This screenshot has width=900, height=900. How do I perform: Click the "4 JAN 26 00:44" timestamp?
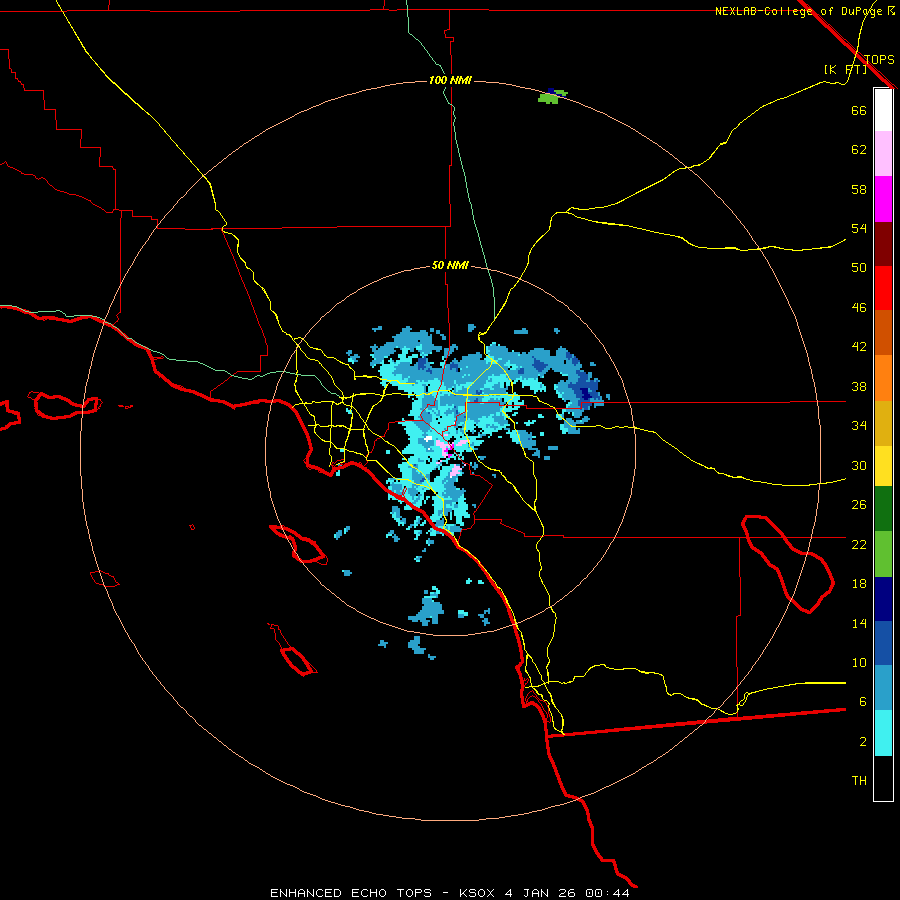coord(567,893)
